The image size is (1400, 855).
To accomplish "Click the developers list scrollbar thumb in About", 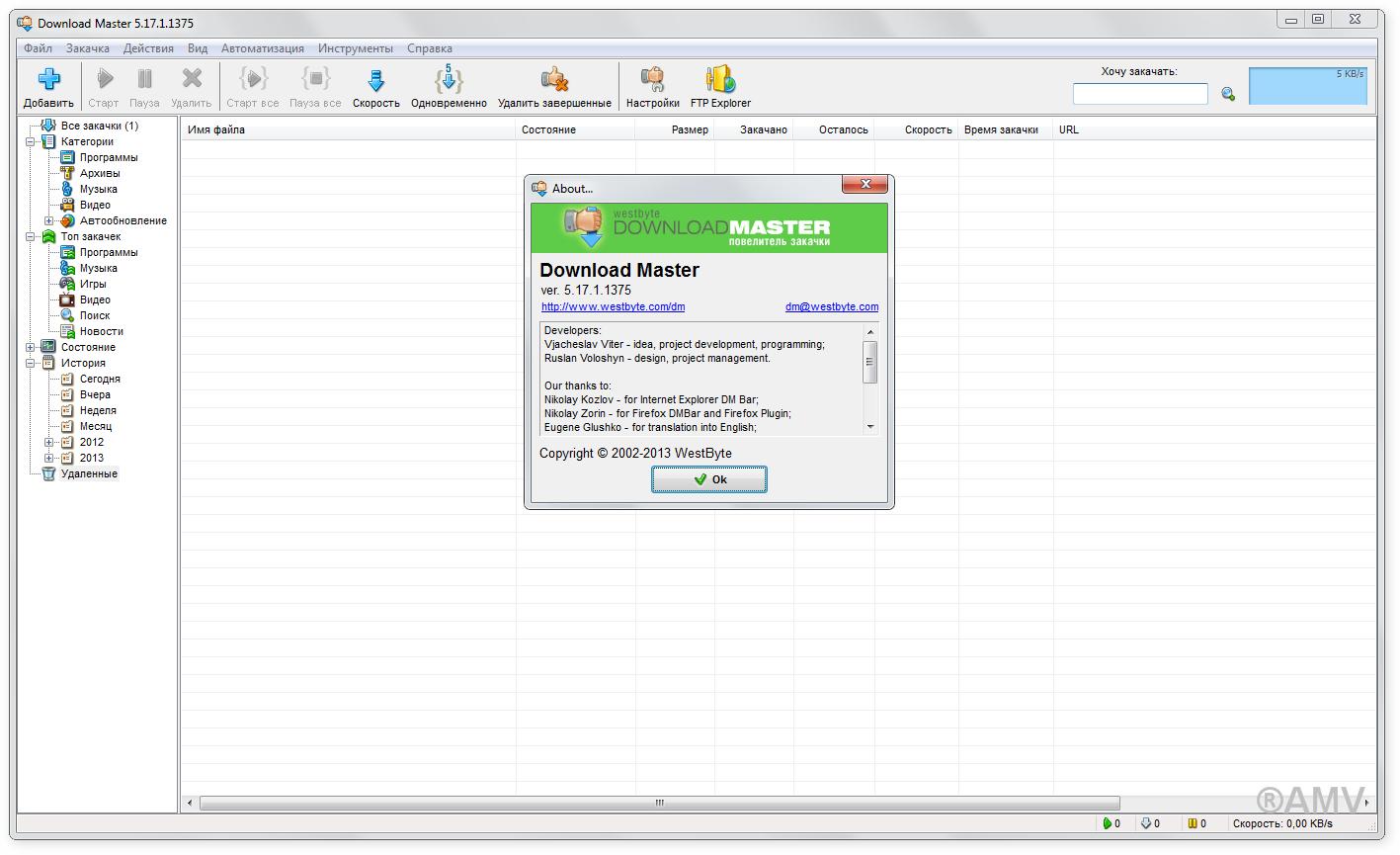I will coord(870,362).
